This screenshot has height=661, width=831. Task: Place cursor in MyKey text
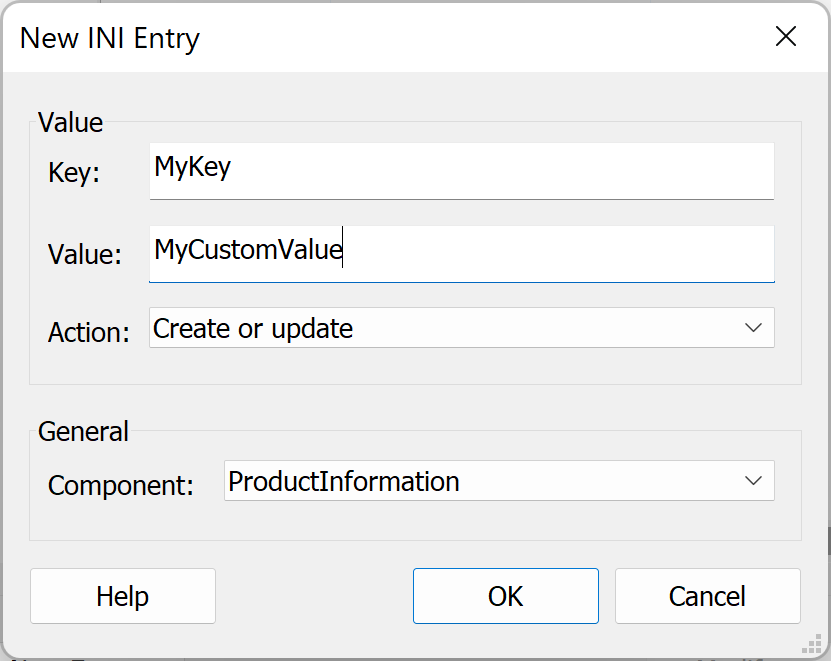tap(192, 168)
